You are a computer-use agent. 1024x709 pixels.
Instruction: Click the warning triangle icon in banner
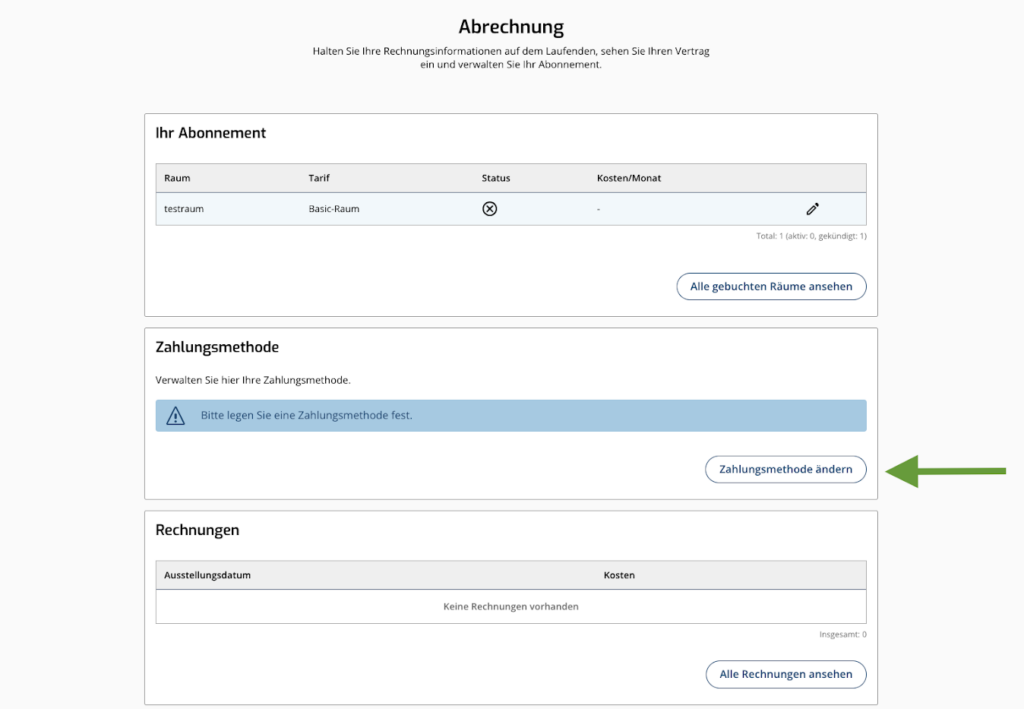176,416
